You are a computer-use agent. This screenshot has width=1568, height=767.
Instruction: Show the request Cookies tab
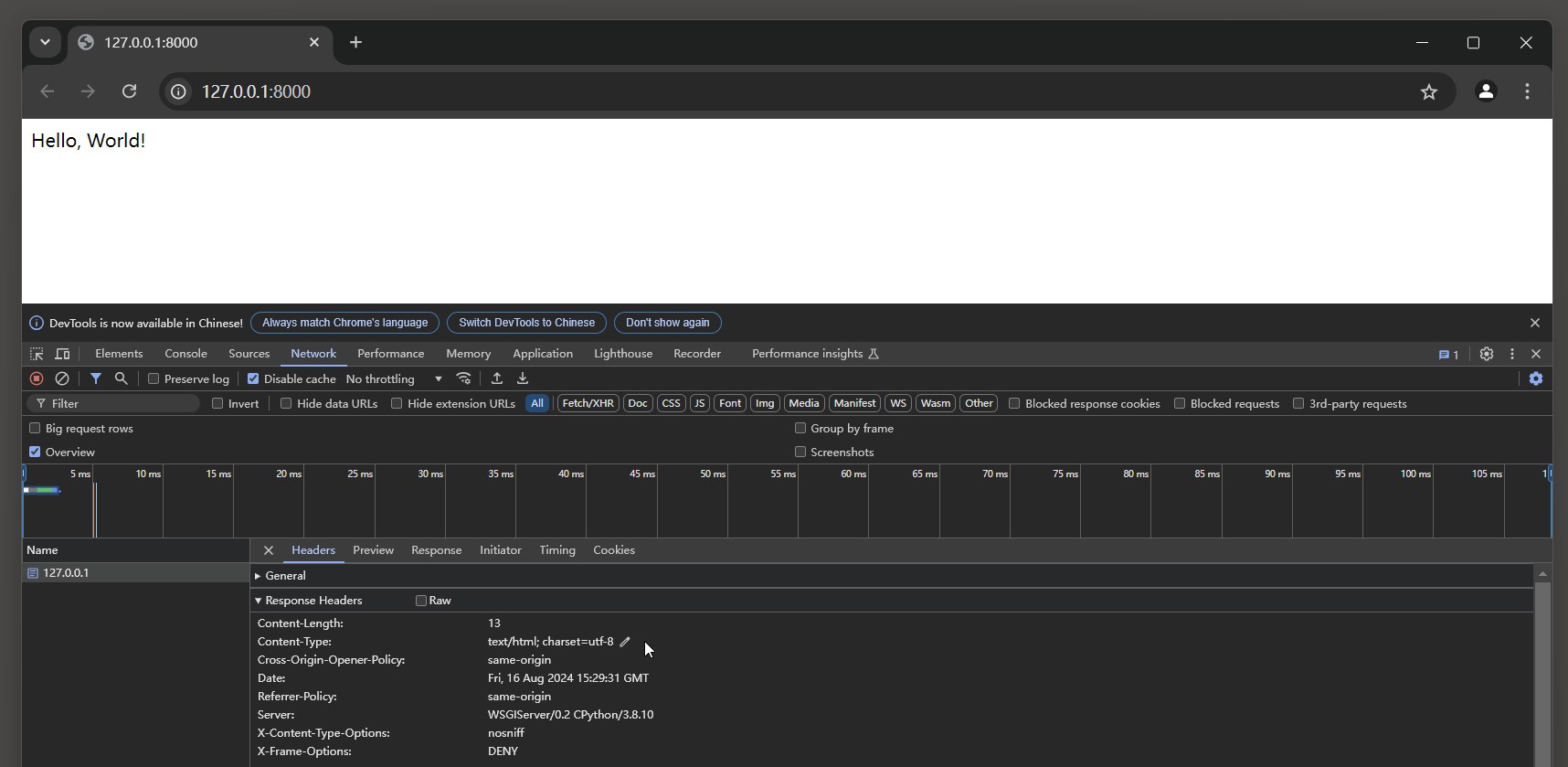click(x=614, y=550)
